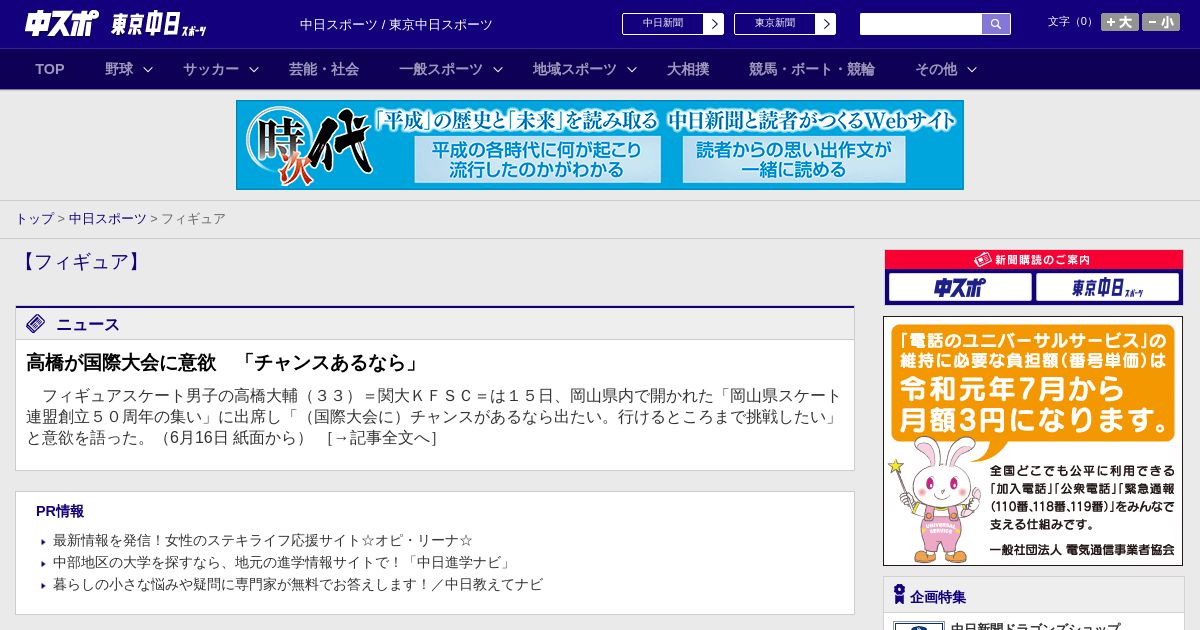Open 中日進学ナビ PR link

point(284,562)
